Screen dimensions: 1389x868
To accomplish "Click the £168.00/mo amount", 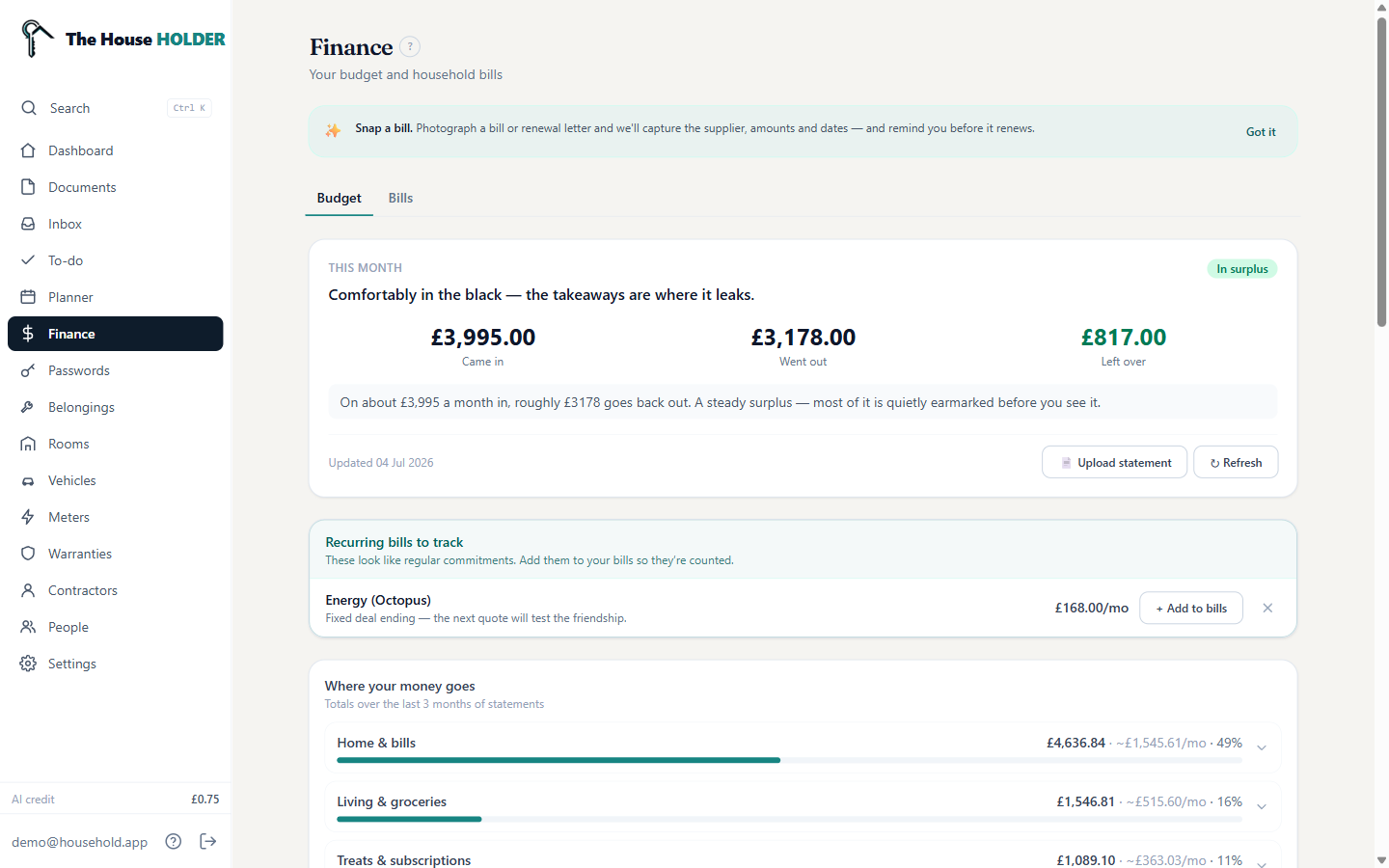I will coord(1092,608).
